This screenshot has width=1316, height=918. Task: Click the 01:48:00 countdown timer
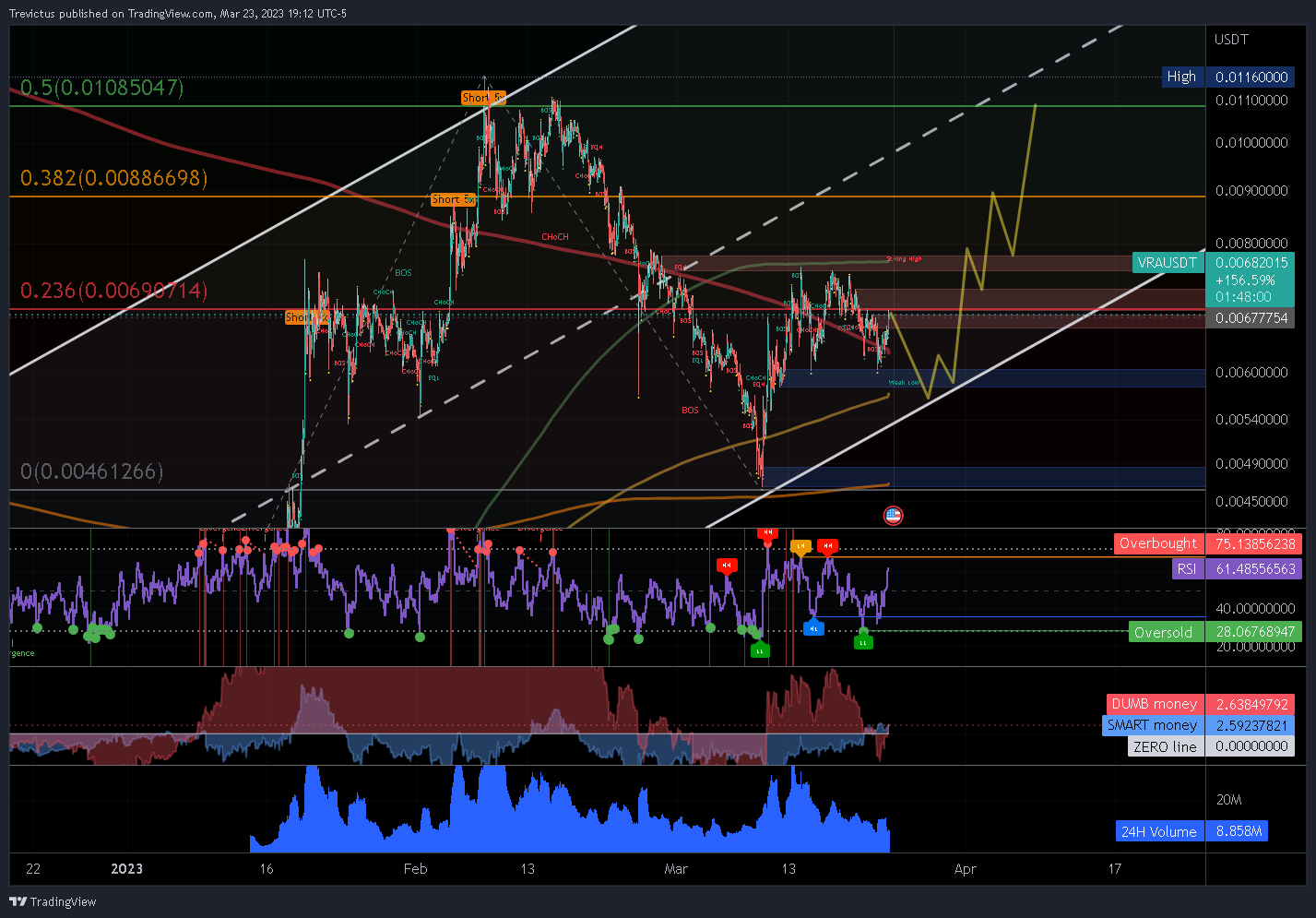(x=1242, y=297)
